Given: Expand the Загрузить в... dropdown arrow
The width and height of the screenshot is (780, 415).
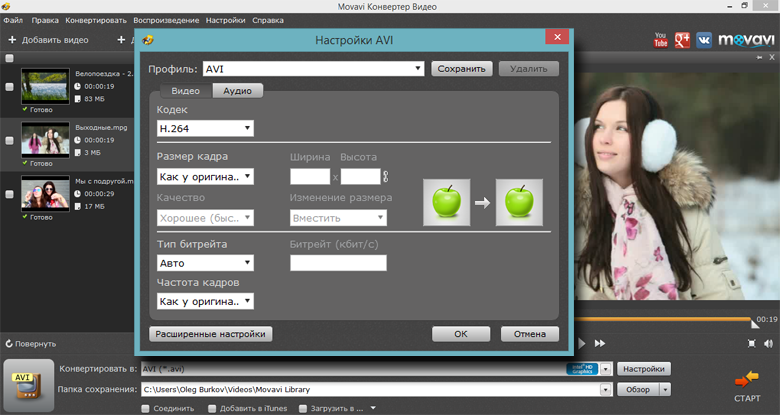Looking at the screenshot, I should [373, 408].
